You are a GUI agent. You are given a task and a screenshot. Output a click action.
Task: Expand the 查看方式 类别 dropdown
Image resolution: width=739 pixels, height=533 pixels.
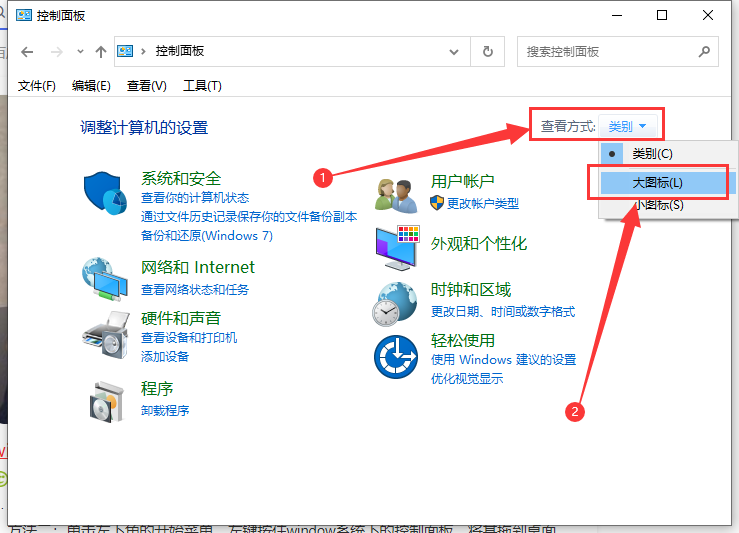[x=629, y=126]
